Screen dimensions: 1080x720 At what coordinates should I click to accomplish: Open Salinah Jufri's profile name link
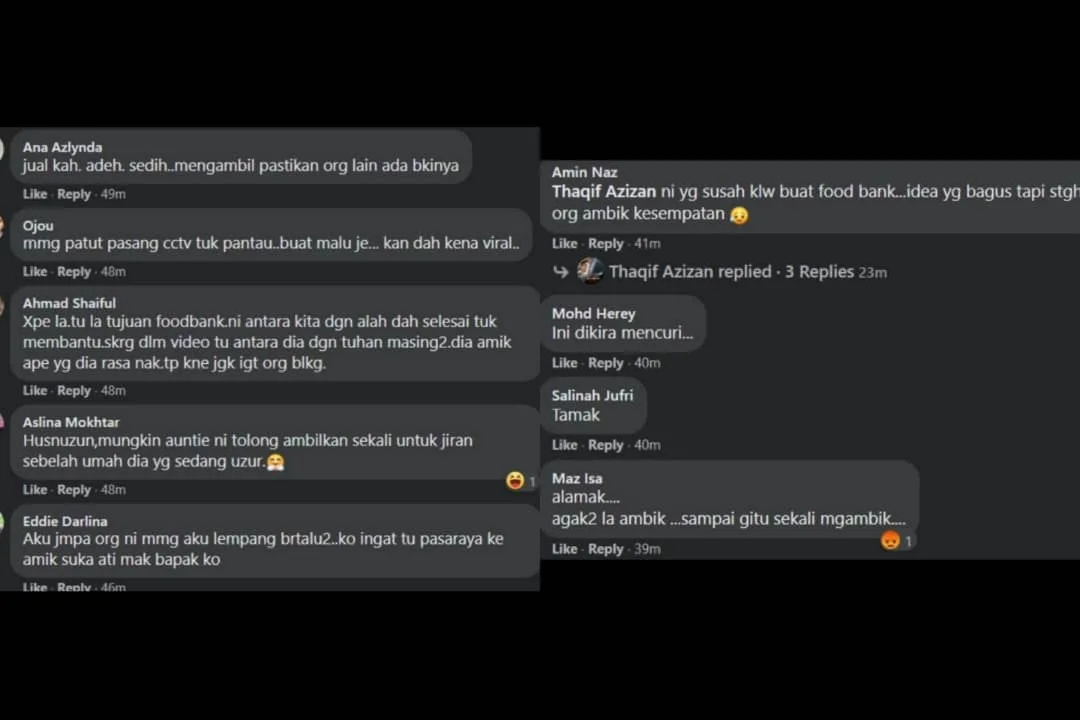(592, 395)
